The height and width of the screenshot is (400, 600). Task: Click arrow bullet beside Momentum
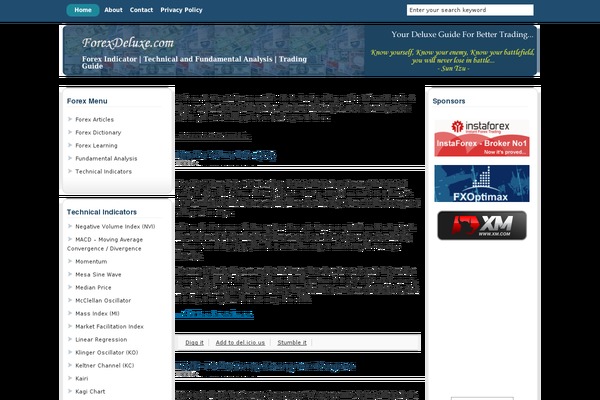[x=70, y=261]
